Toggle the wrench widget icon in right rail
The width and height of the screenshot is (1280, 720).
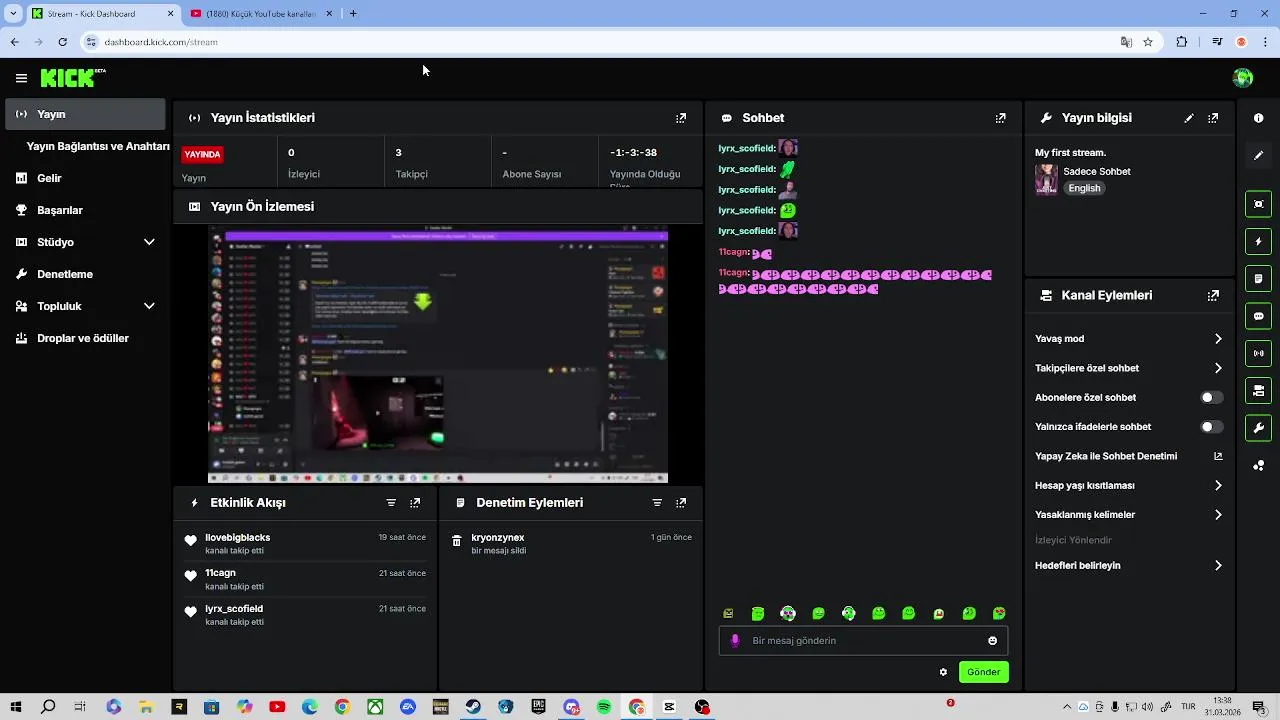tap(1258, 428)
